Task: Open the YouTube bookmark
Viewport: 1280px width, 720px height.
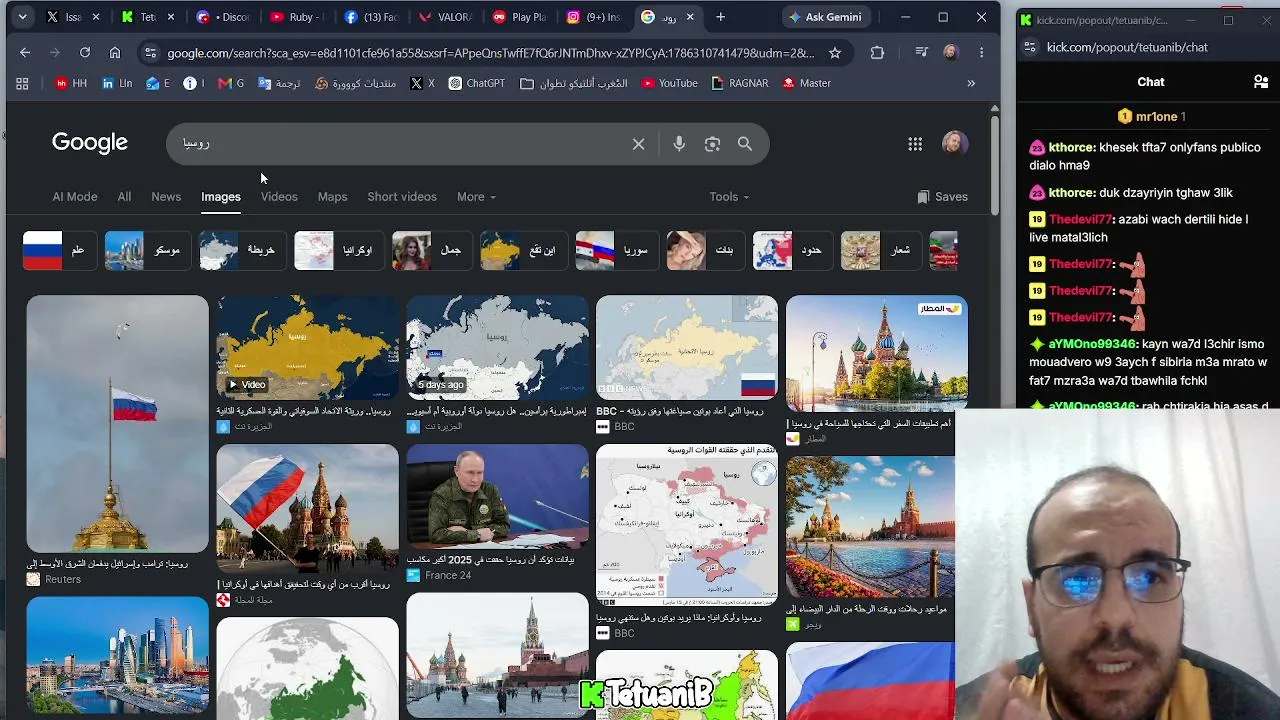Action: coord(668,84)
